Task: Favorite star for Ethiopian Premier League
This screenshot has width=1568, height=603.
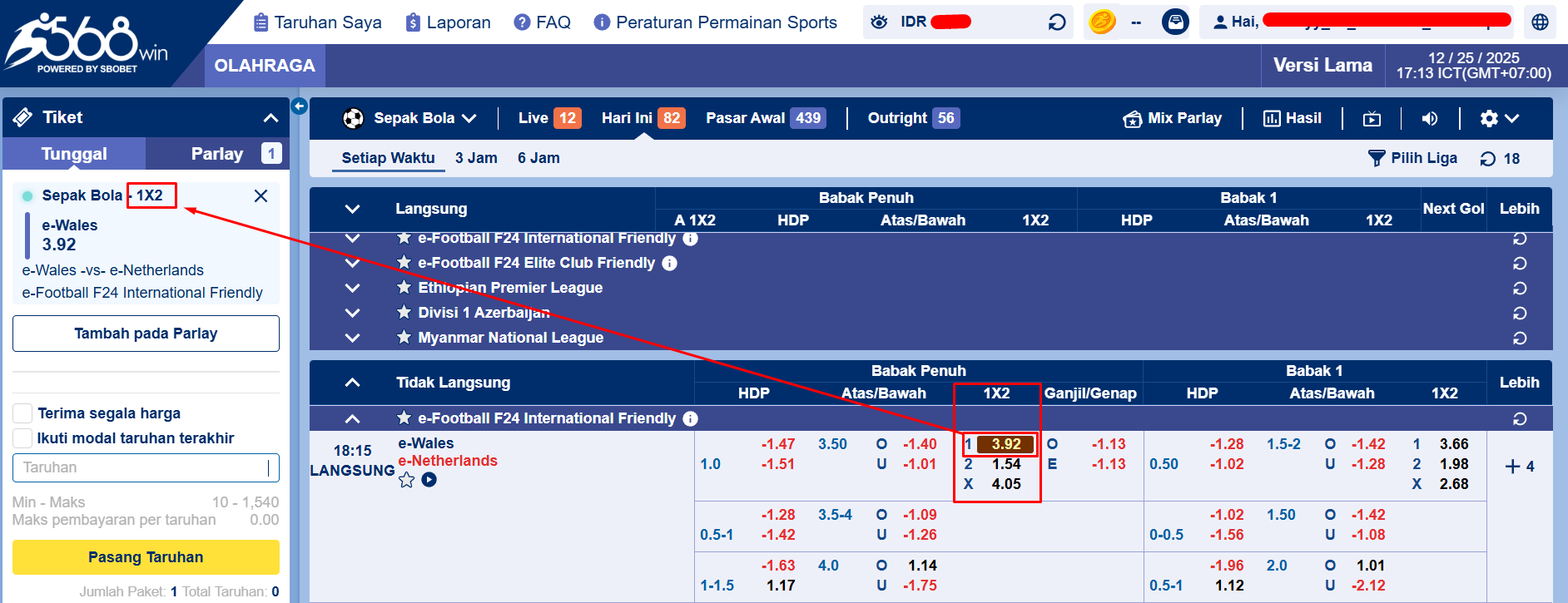Action: point(404,287)
